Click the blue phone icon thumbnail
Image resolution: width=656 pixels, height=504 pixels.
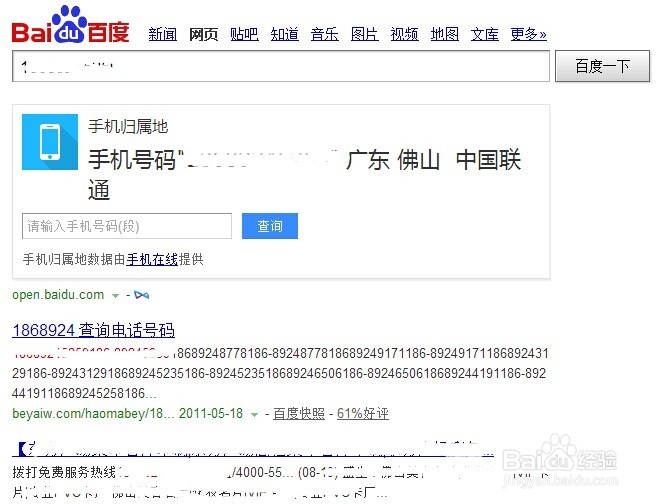pyautogui.click(x=50, y=142)
